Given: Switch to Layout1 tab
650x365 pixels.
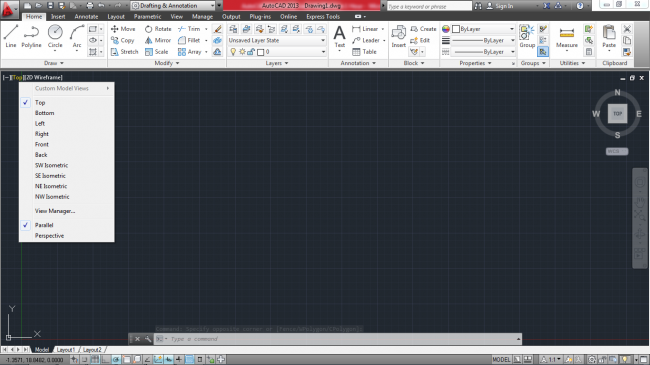Looking at the screenshot, I should point(65,350).
